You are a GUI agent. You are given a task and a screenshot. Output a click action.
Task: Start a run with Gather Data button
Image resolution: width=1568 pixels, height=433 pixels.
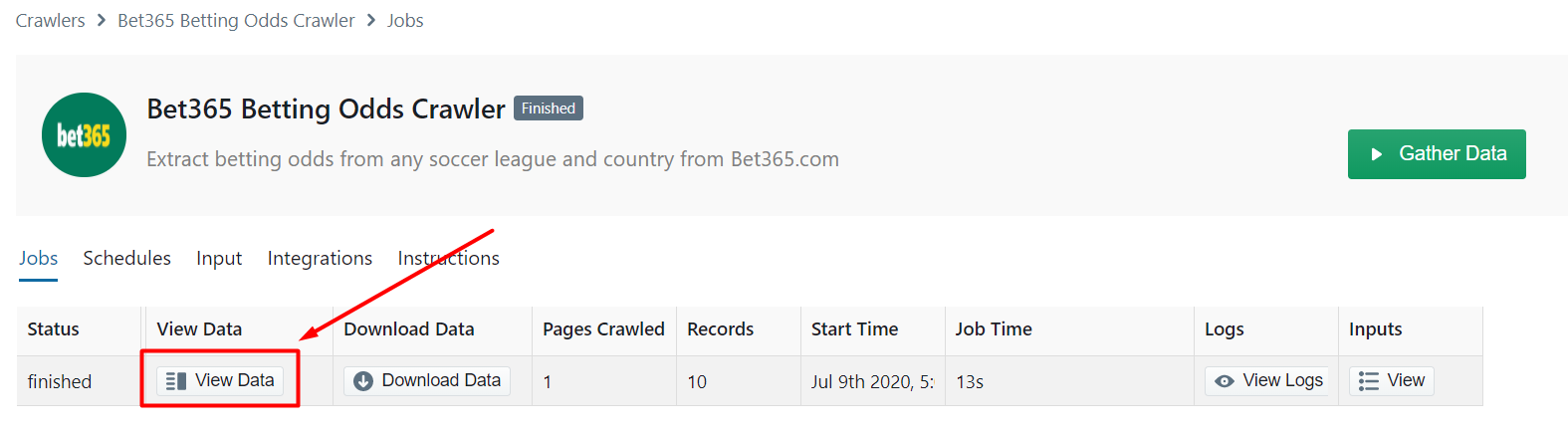coord(1437,154)
